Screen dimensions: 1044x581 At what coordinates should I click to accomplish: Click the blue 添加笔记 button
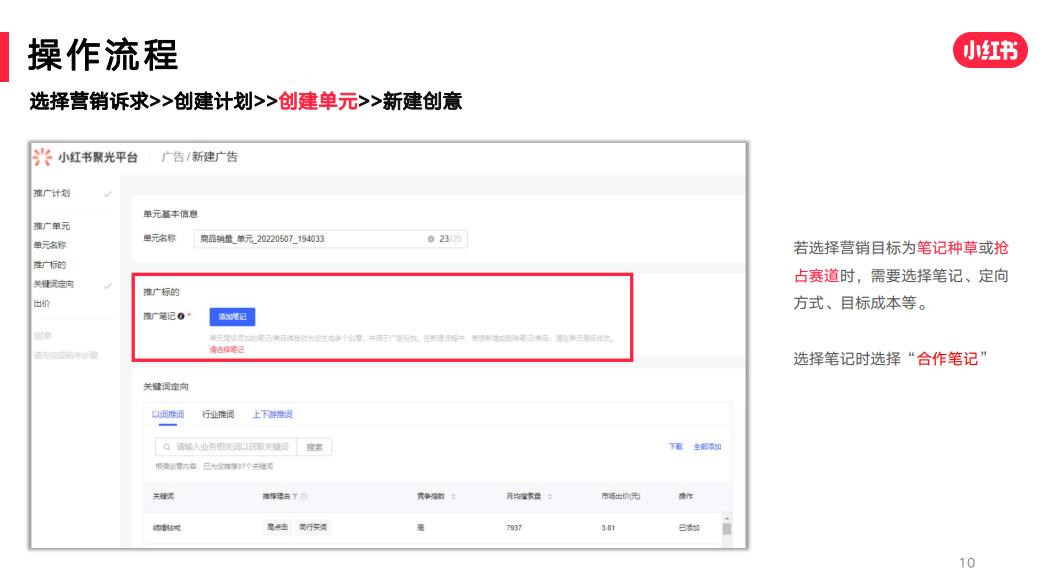click(x=232, y=317)
